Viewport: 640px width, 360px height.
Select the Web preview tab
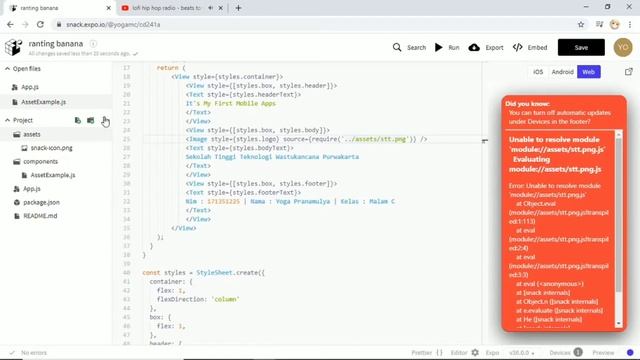point(589,72)
